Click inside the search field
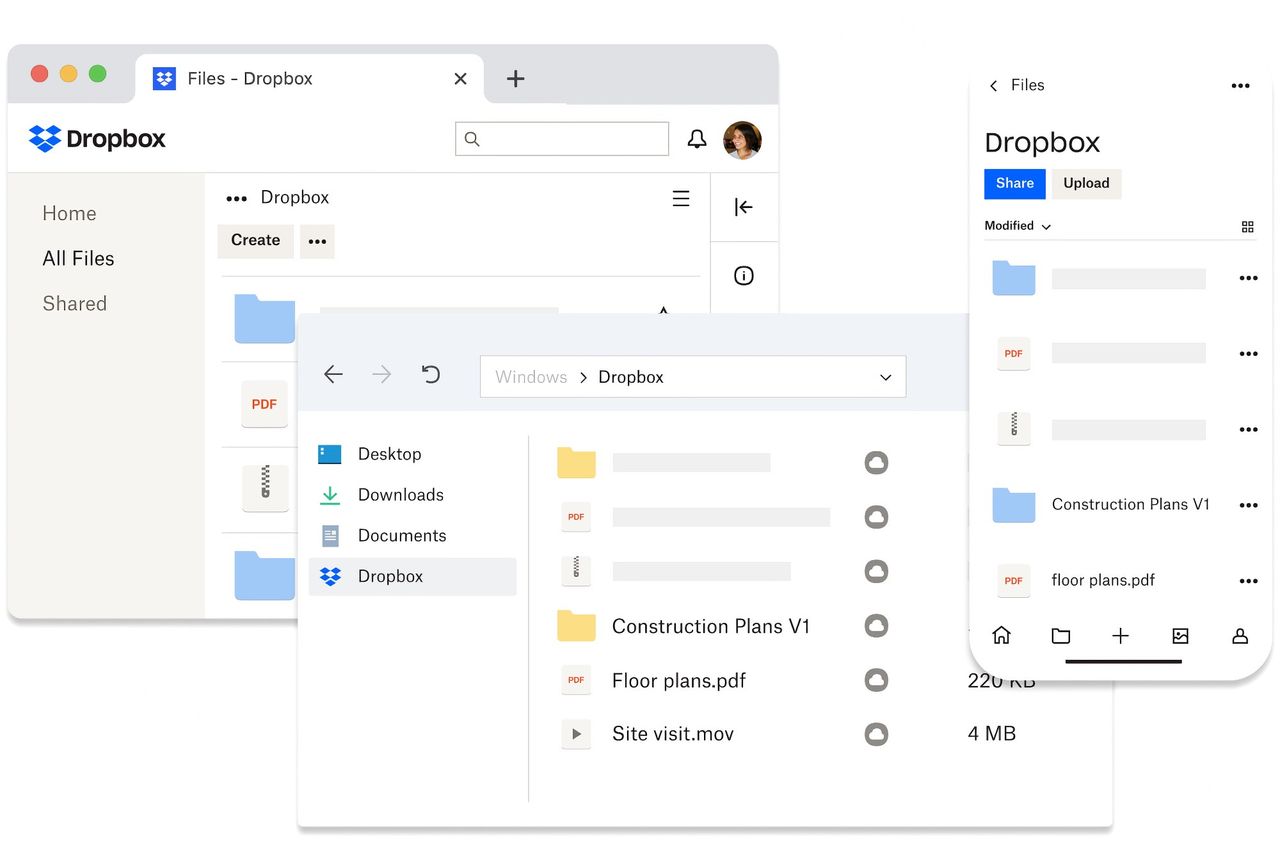 click(x=561, y=138)
